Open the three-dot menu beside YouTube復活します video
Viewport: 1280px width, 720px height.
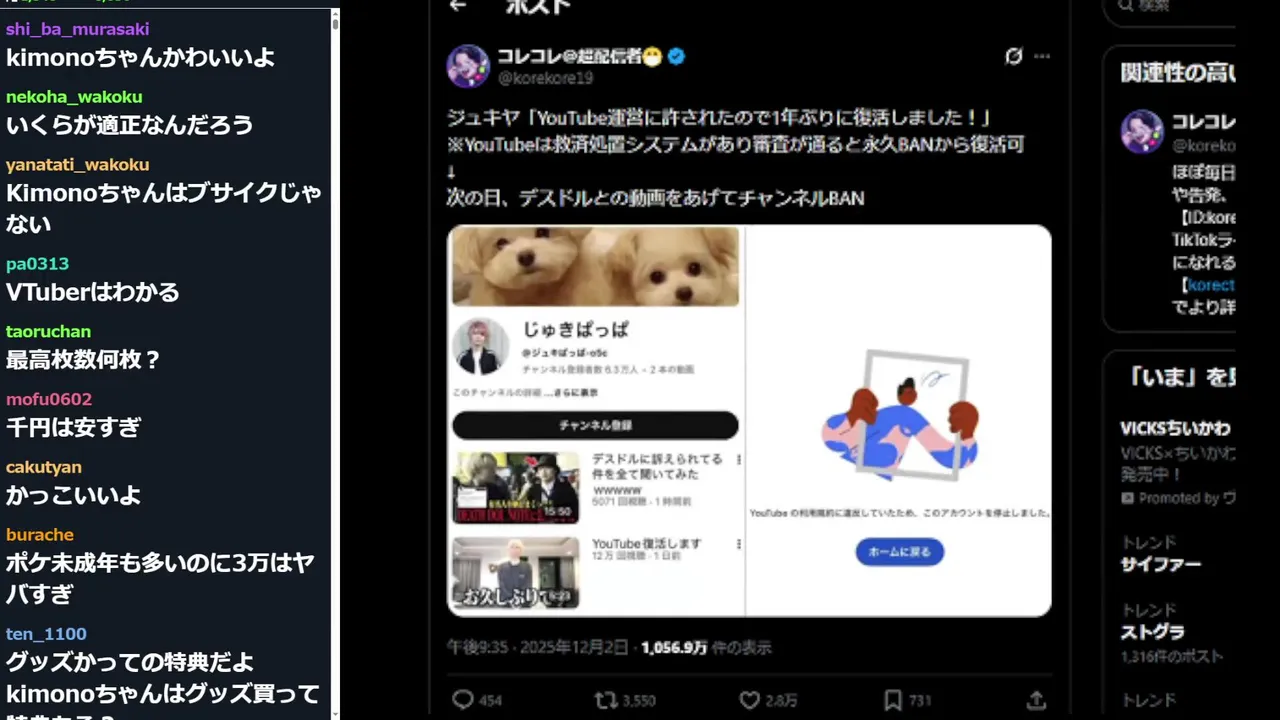[x=738, y=544]
